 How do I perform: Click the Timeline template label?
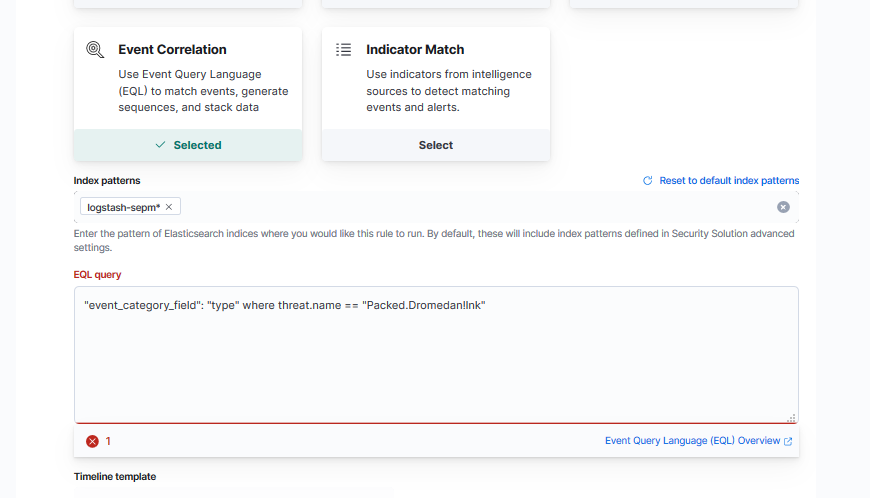click(x=115, y=476)
